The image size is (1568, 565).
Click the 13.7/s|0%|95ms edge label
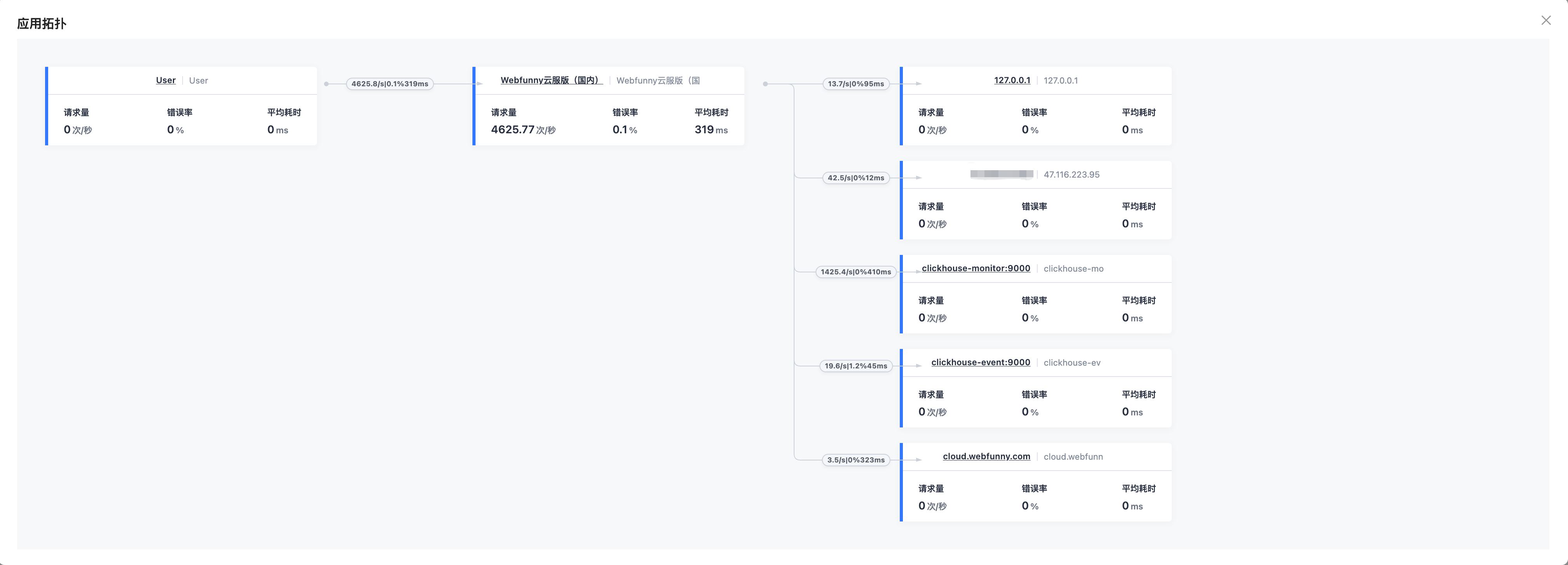(x=856, y=84)
